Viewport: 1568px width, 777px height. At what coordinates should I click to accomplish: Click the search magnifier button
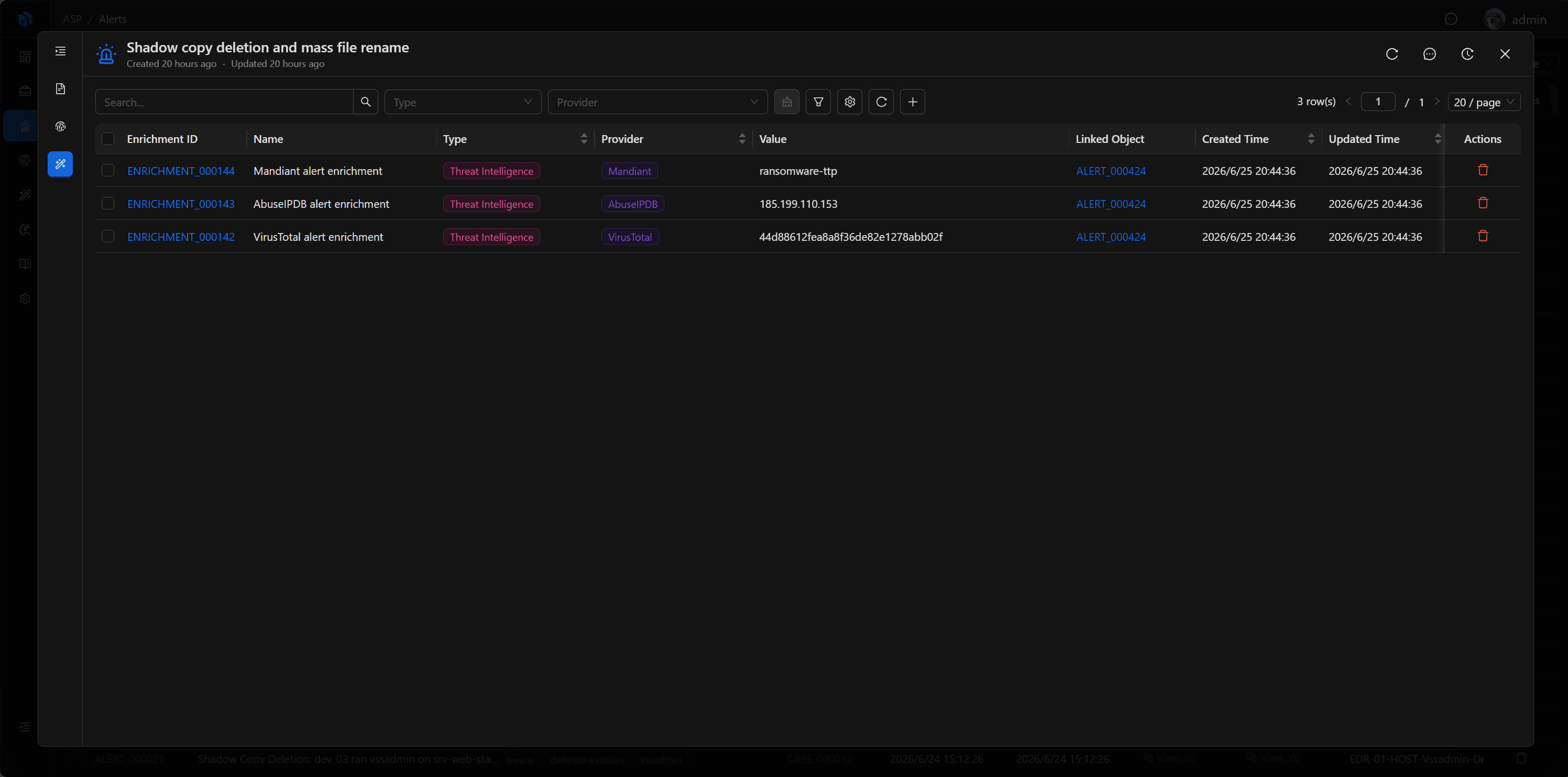tap(366, 102)
